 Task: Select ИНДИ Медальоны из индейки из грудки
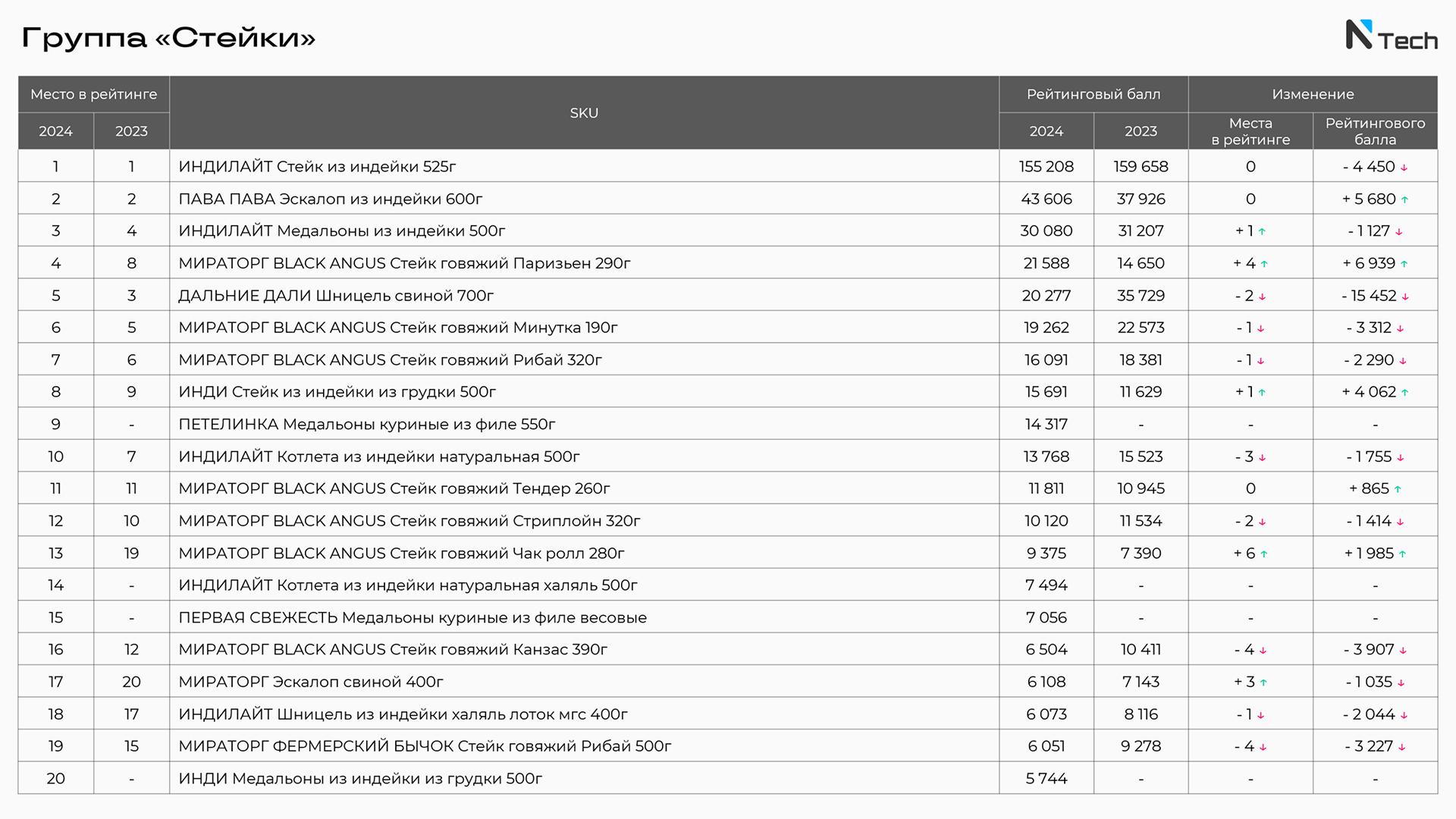(360, 779)
